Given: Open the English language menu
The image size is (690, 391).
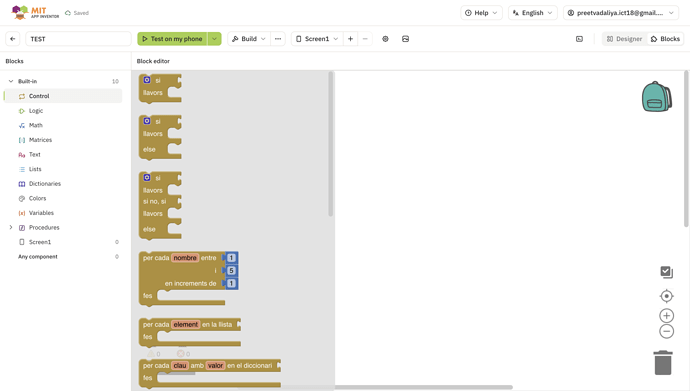Looking at the screenshot, I should (532, 13).
